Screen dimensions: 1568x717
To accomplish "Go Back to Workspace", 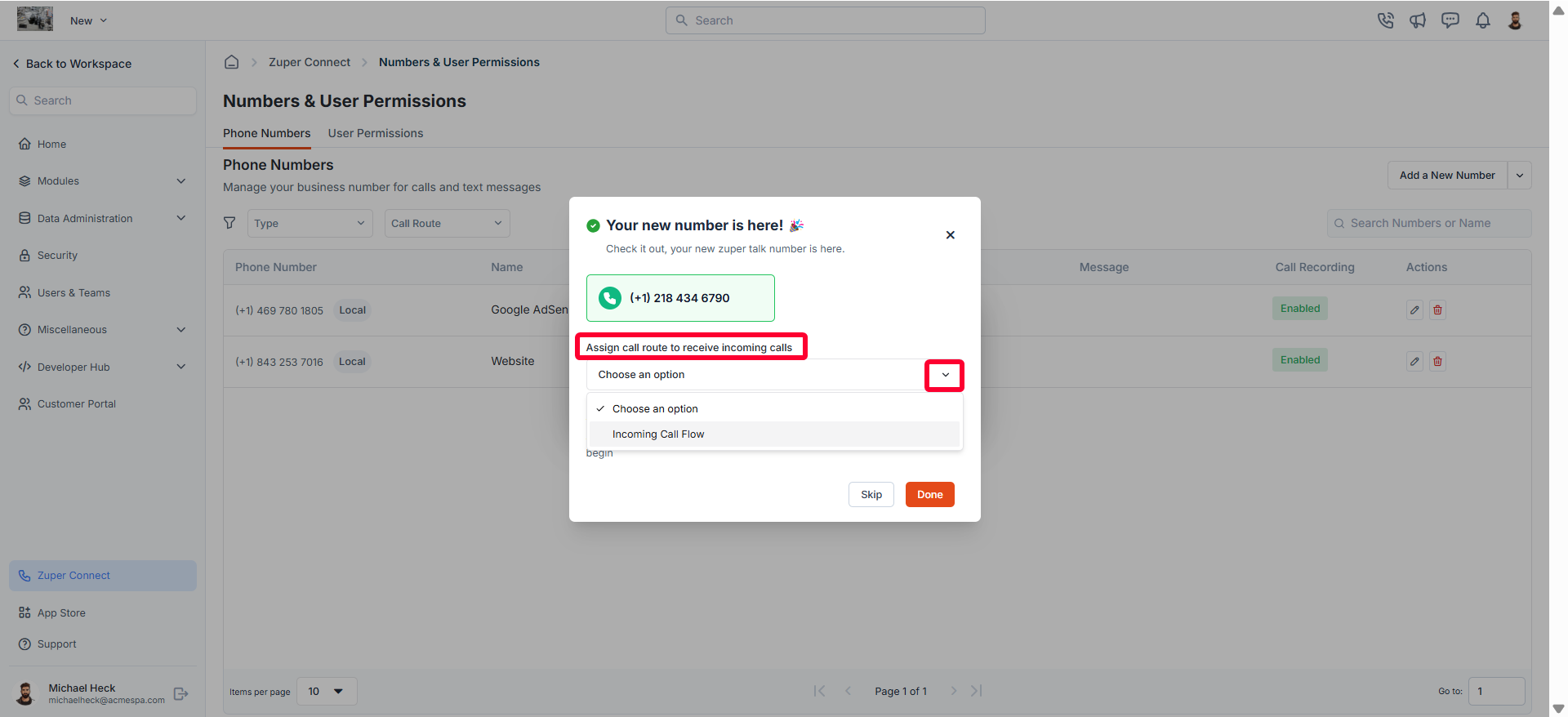I will [x=72, y=64].
